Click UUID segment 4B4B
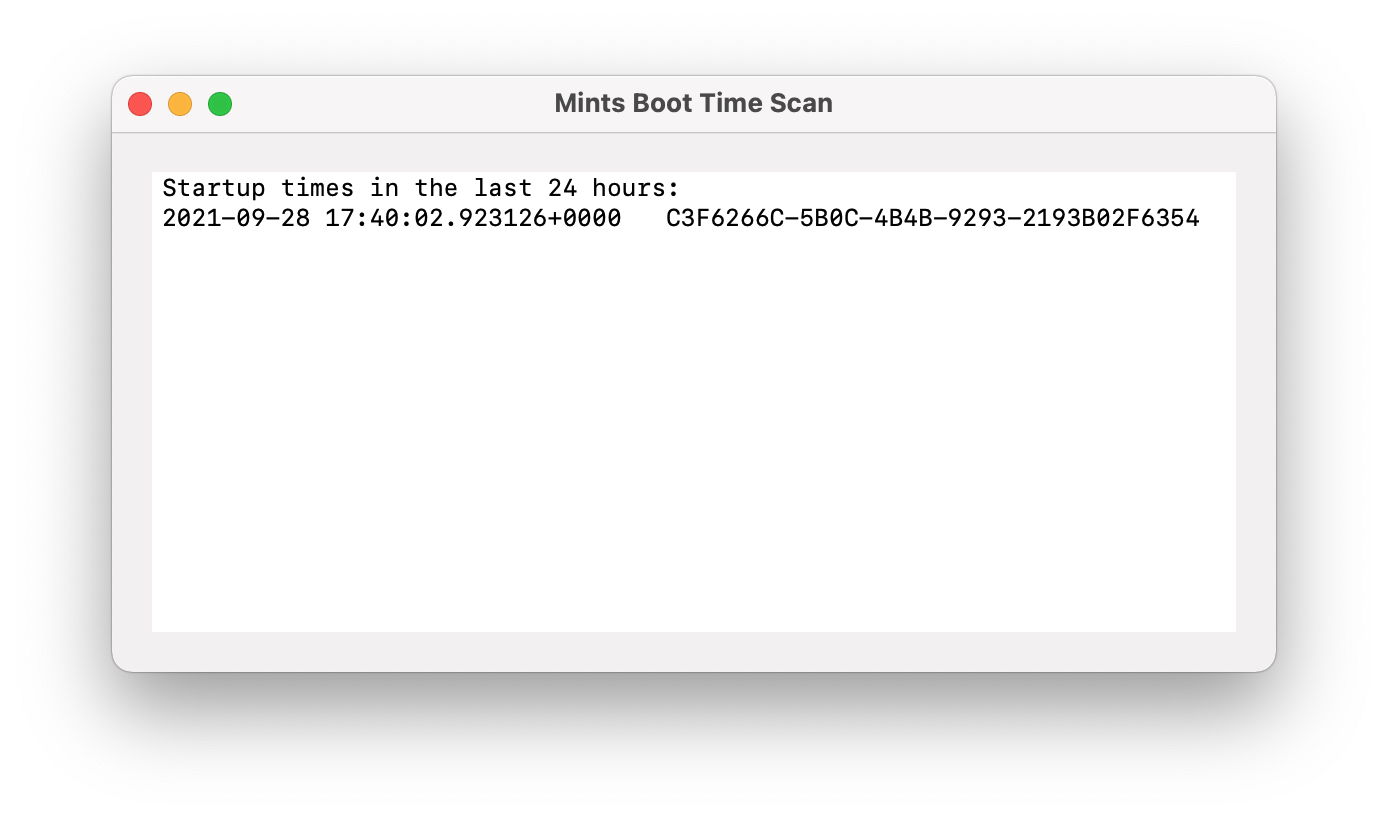Viewport: 1388px width, 820px height. pyautogui.click(x=902, y=218)
